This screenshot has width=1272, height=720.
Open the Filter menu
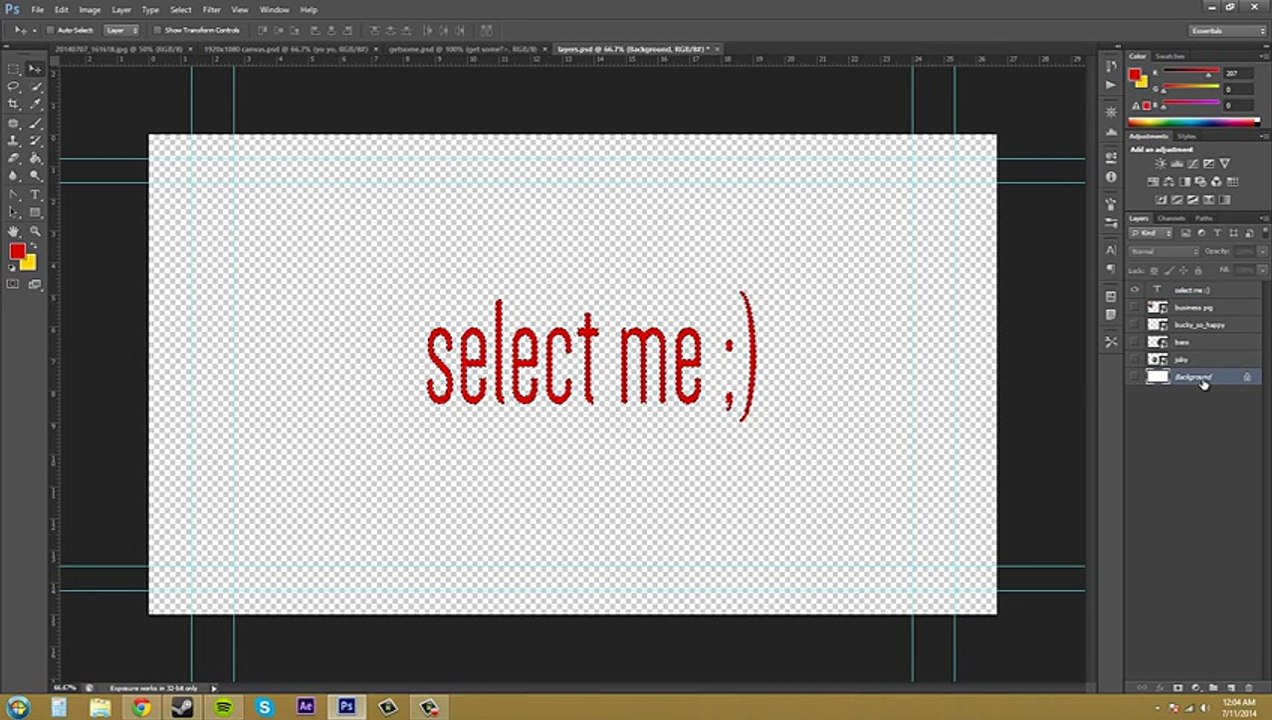[x=211, y=9]
